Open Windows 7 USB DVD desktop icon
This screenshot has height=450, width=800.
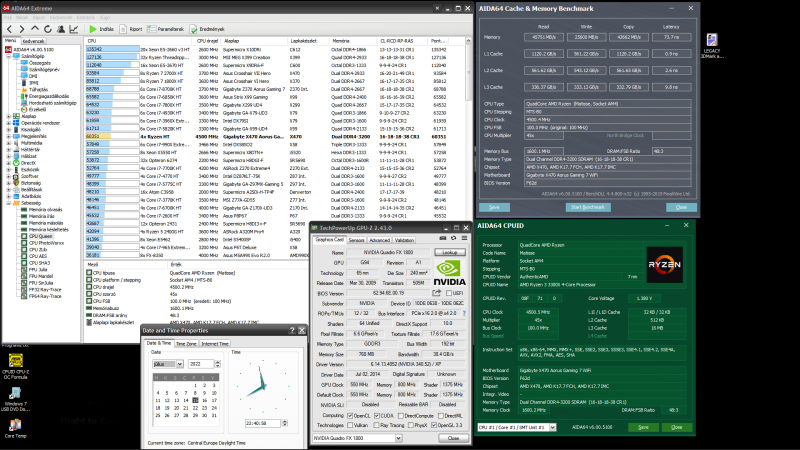click(x=15, y=399)
